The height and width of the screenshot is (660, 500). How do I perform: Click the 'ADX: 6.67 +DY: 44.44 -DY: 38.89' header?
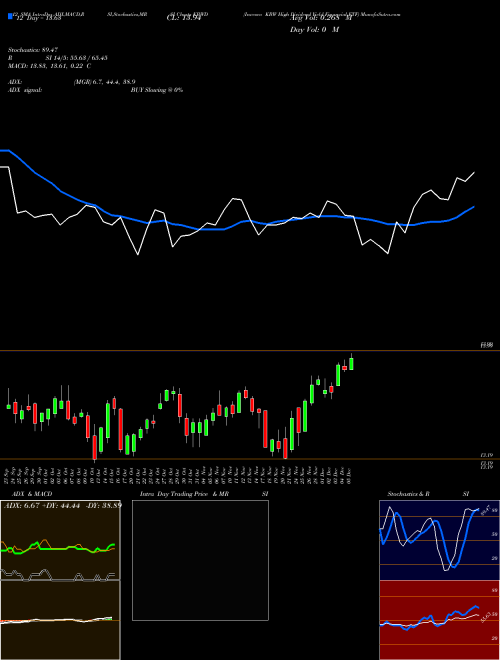click(63, 505)
